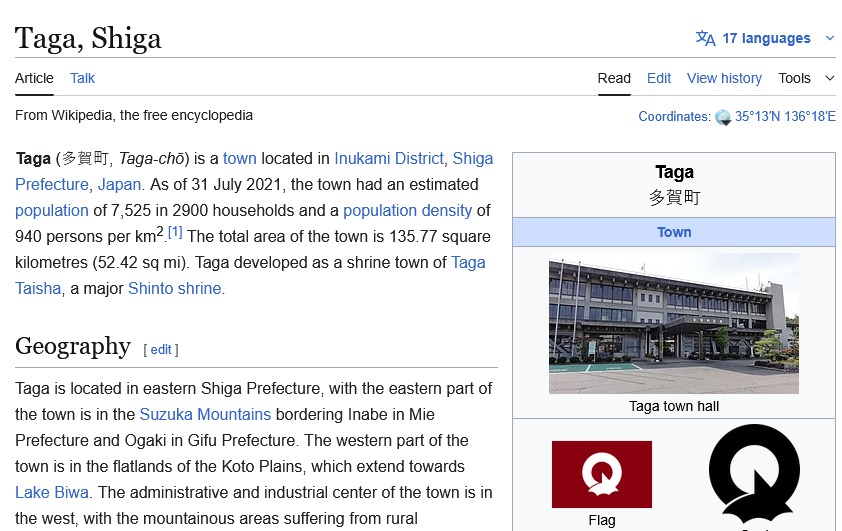Click the Coordinates label link
Viewport: 842px width, 531px height.
click(674, 117)
